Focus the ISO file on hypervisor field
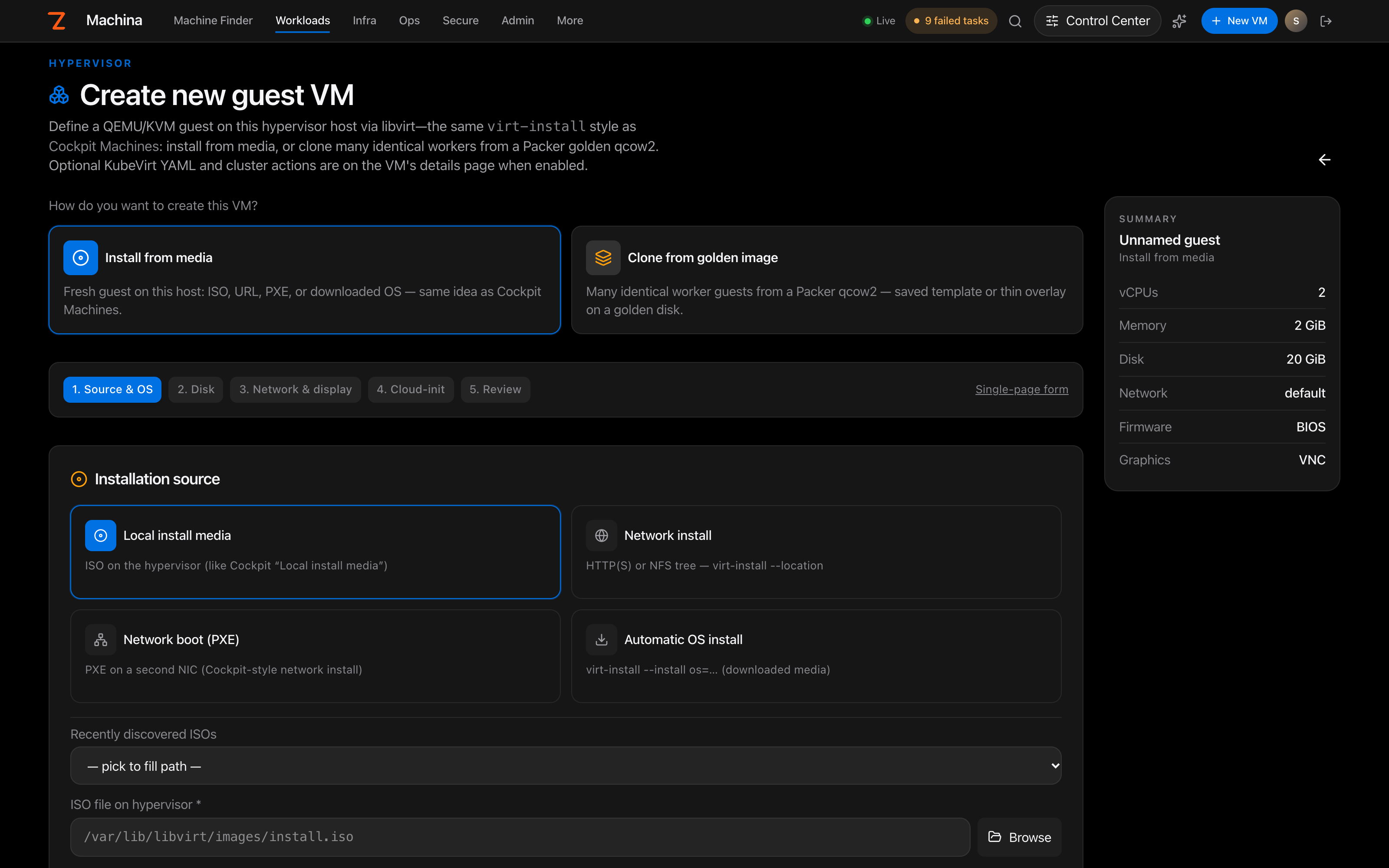Image resolution: width=1389 pixels, height=868 pixels. coord(520,838)
